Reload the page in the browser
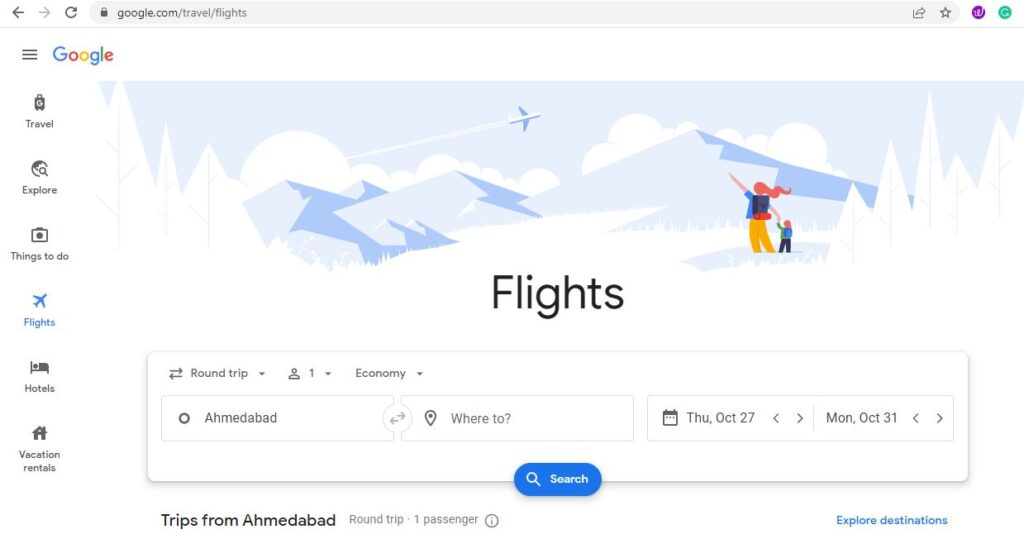The width and height of the screenshot is (1024, 539). pyautogui.click(x=71, y=12)
